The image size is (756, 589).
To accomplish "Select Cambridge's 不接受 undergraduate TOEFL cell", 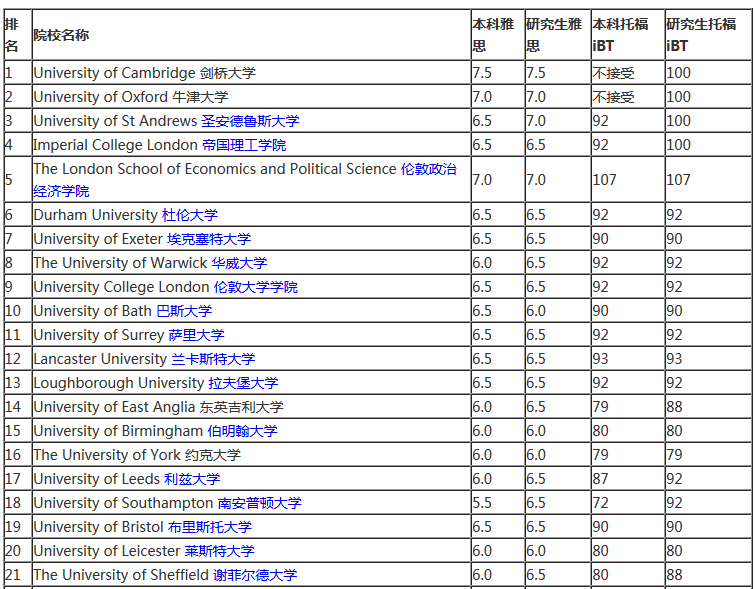I will coord(628,73).
